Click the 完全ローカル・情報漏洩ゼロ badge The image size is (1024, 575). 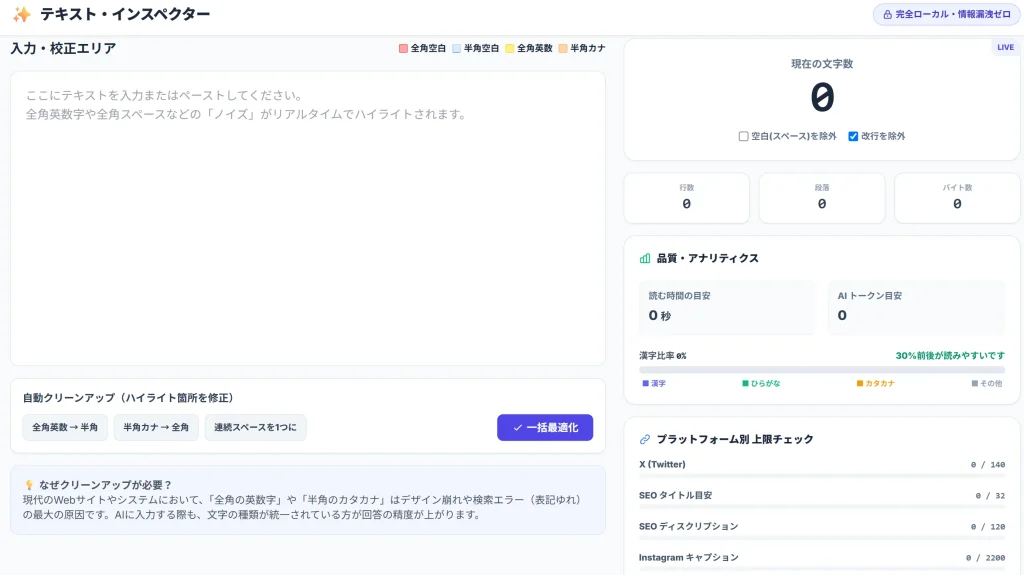[x=946, y=14]
